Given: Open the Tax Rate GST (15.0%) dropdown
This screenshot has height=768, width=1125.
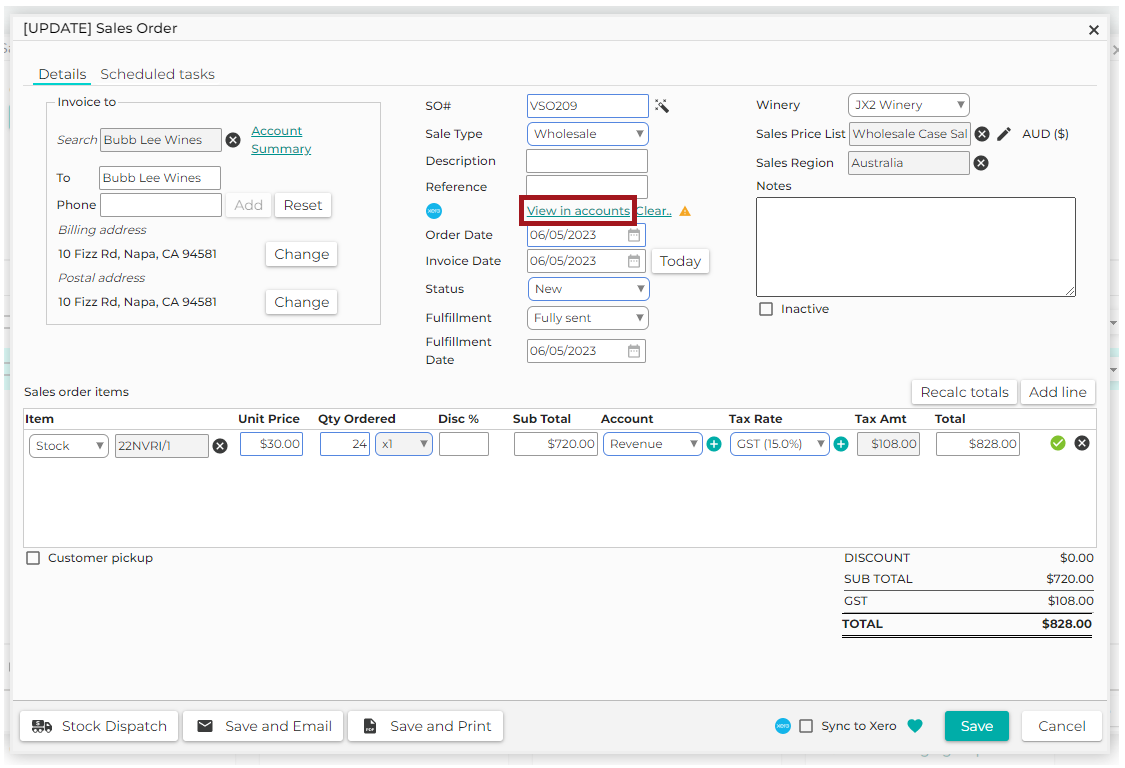Looking at the screenshot, I should click(780, 444).
